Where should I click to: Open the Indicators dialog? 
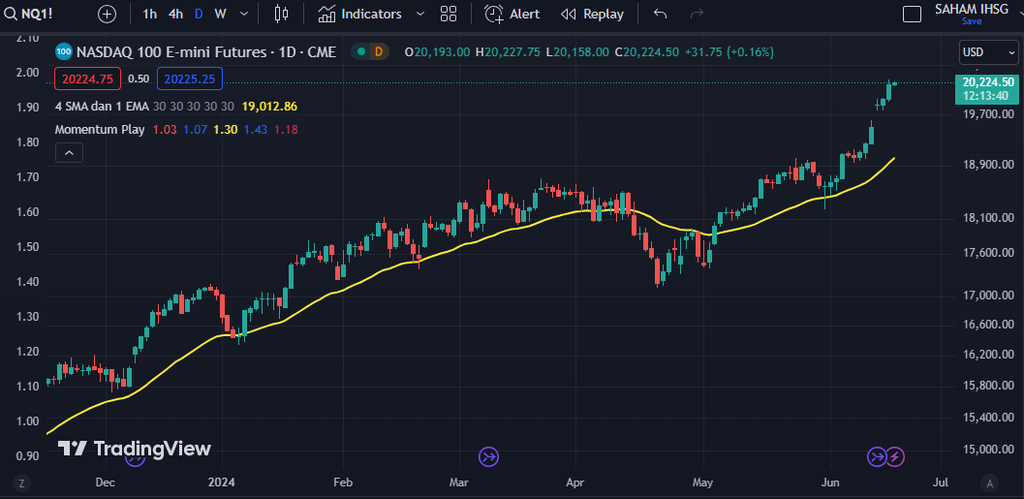pyautogui.click(x=360, y=14)
